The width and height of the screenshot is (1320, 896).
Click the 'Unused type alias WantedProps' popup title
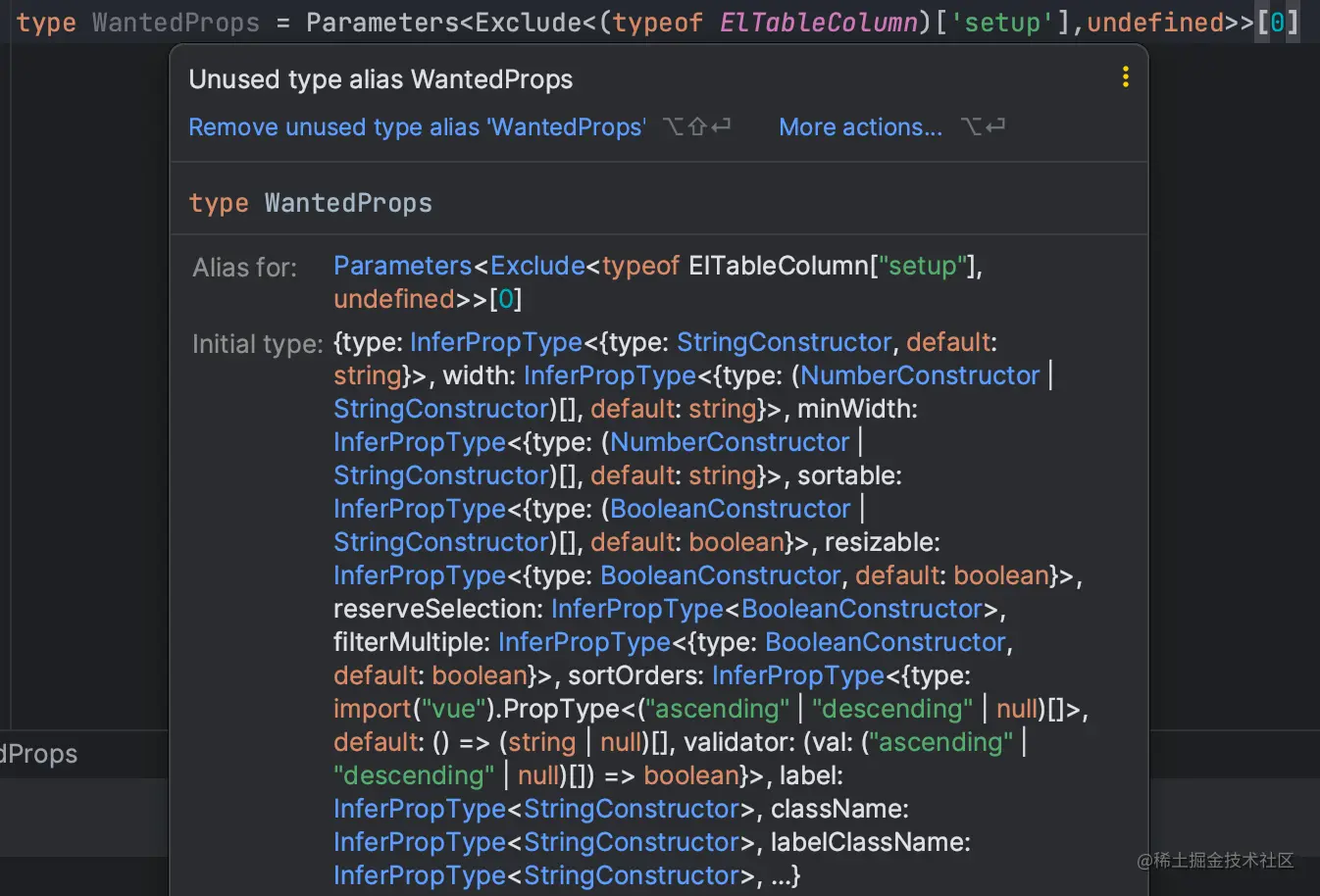381,79
